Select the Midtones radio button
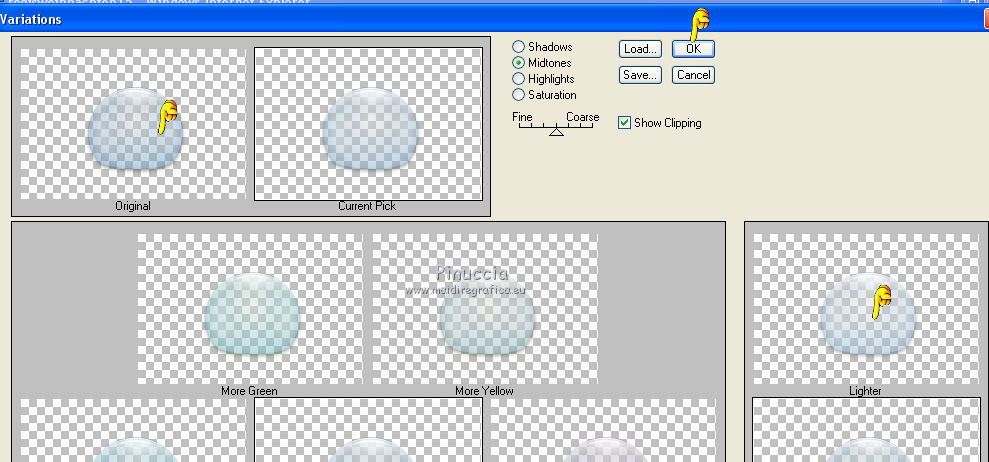The height and width of the screenshot is (462, 989). point(518,62)
